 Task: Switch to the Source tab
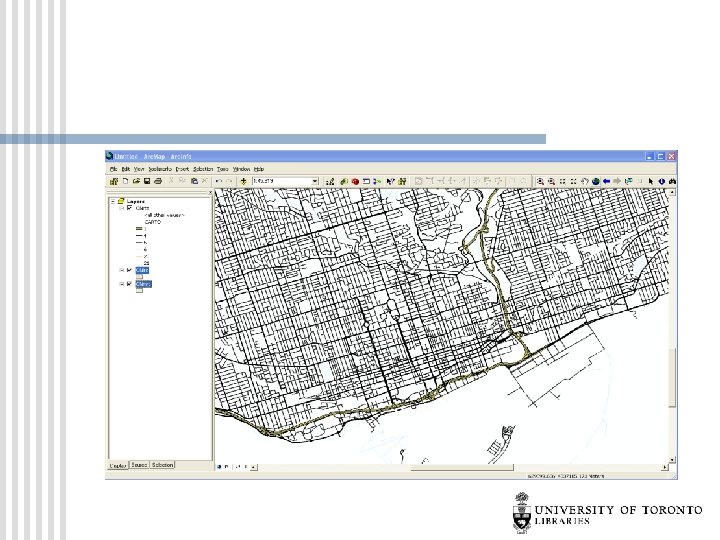(x=139, y=465)
